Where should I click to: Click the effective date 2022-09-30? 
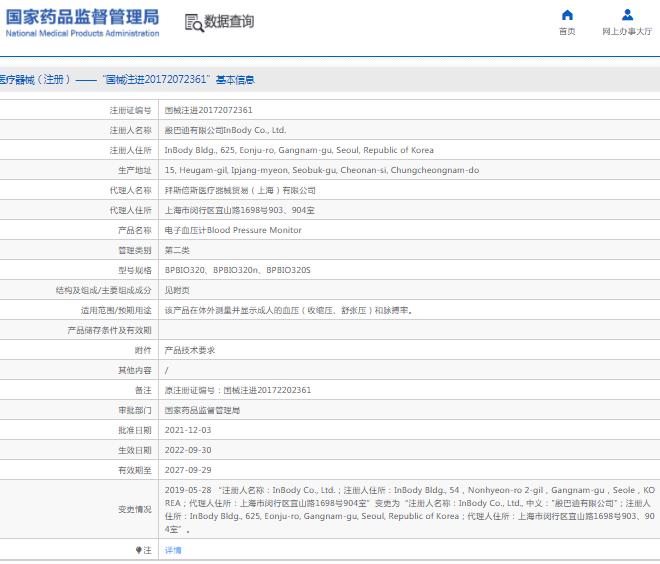pos(188,450)
